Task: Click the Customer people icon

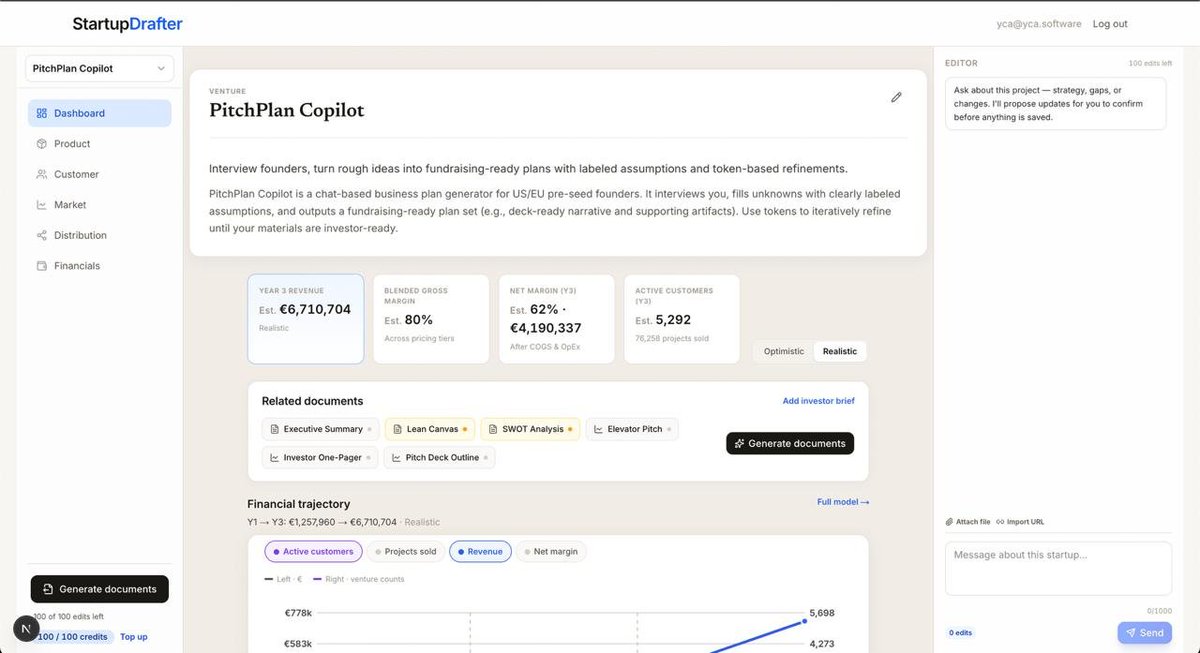Action: [x=42, y=174]
